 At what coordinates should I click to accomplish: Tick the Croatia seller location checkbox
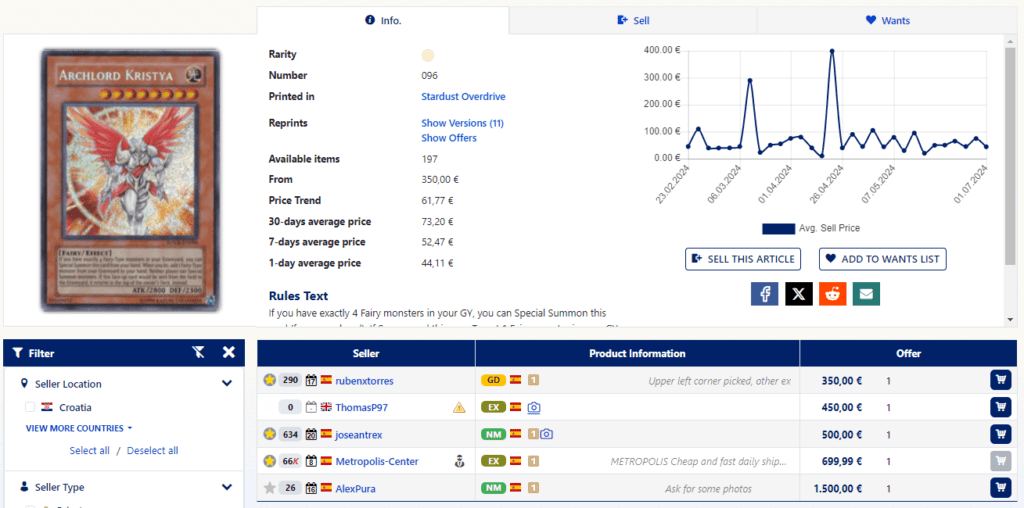(x=30, y=407)
